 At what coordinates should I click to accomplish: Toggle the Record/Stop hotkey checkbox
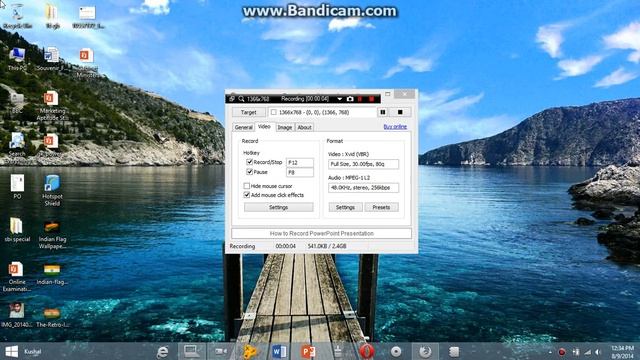click(x=249, y=162)
